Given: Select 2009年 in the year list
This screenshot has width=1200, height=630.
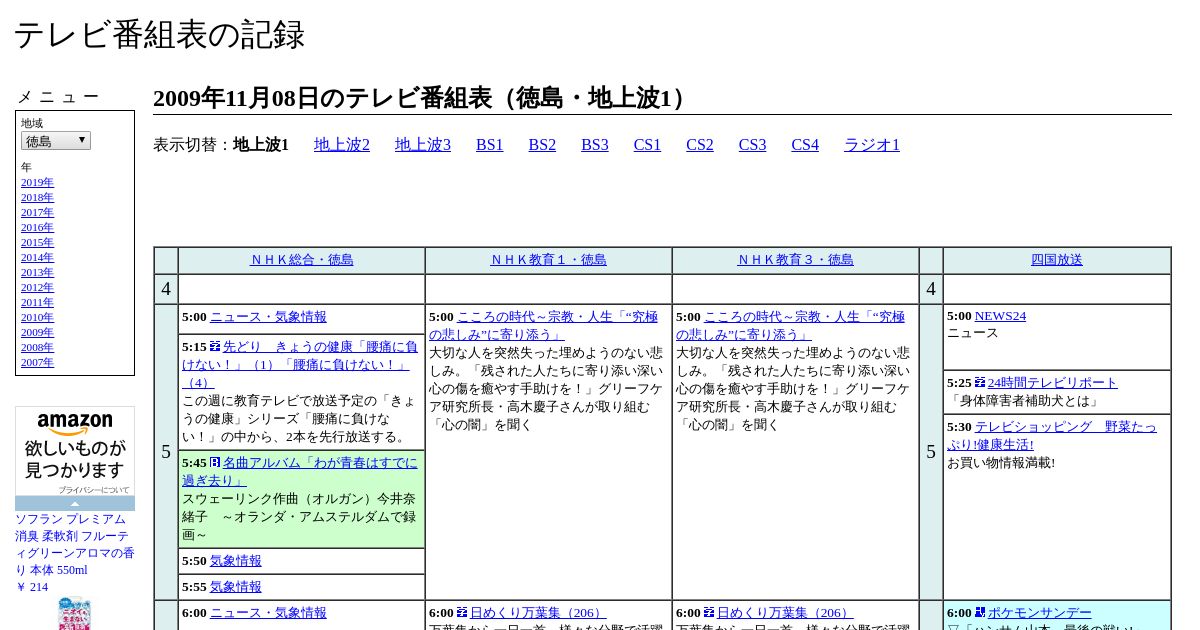Looking at the screenshot, I should pyautogui.click(x=37, y=332).
